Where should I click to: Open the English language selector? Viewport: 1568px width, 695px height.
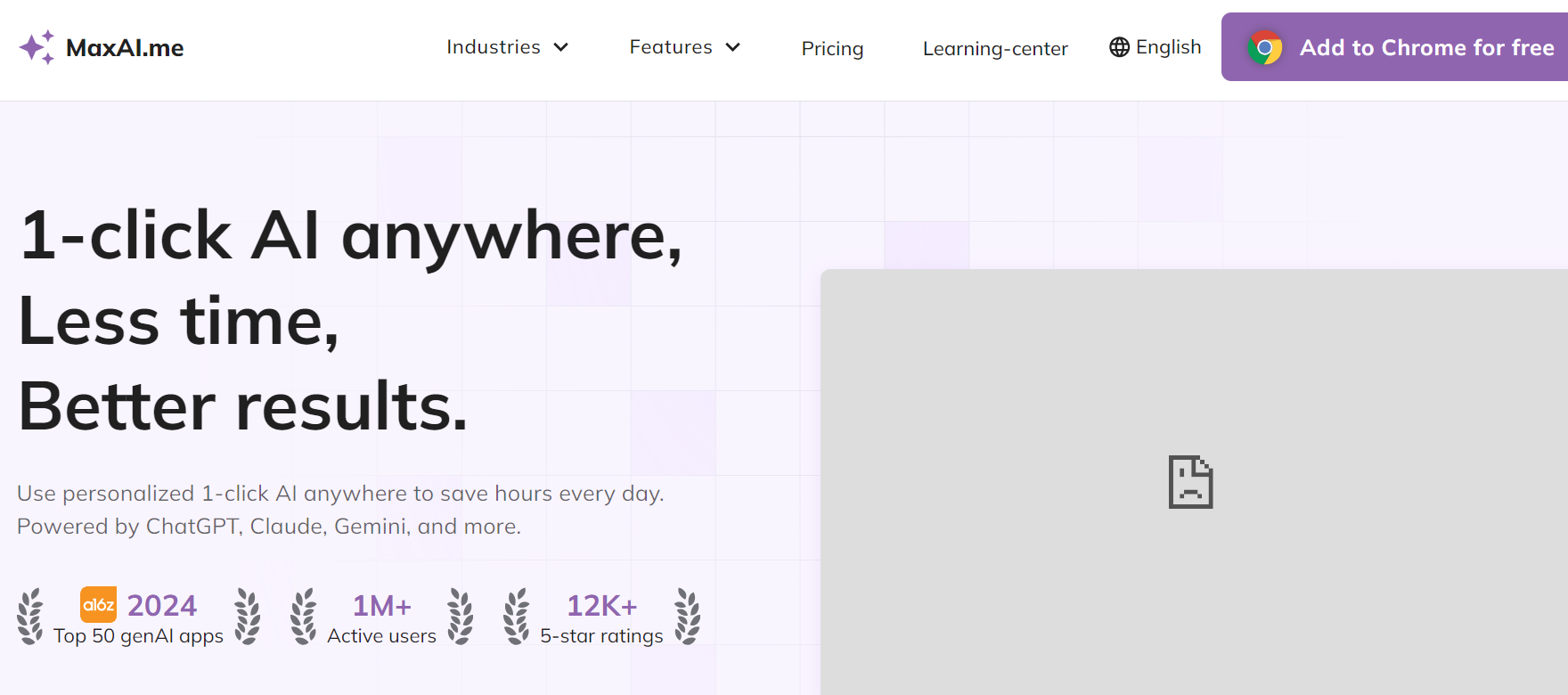click(x=1168, y=47)
